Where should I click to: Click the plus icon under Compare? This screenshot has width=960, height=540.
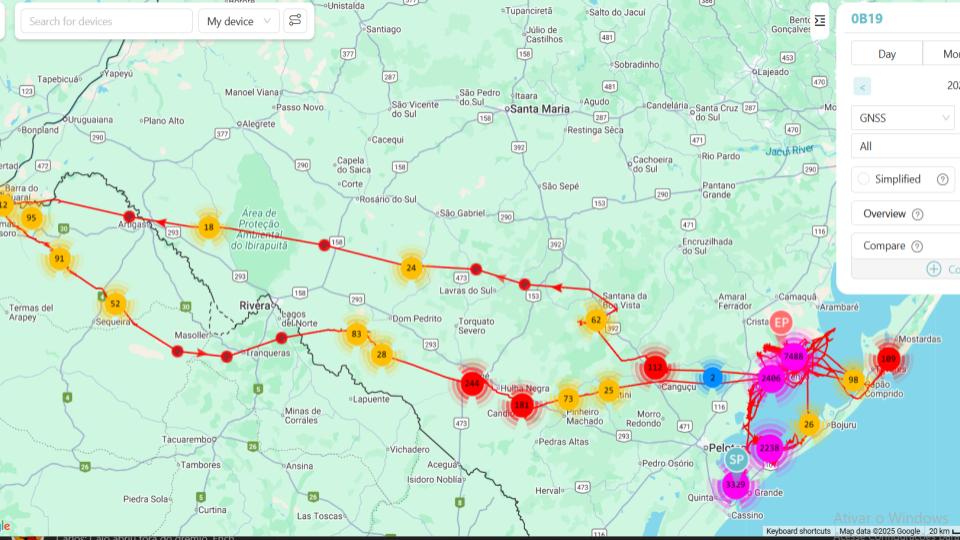coord(933,269)
